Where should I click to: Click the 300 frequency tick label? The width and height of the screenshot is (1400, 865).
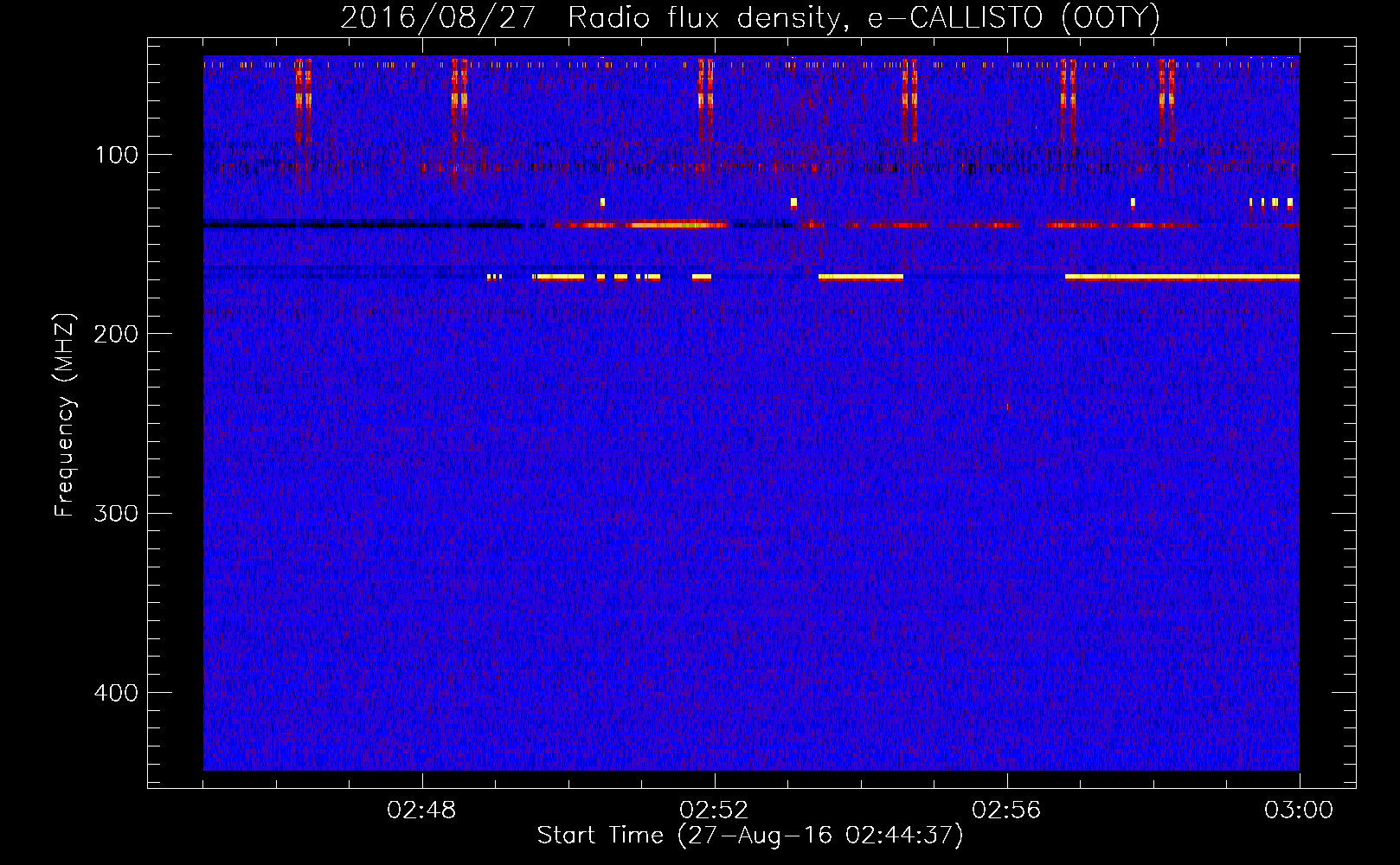tap(116, 513)
